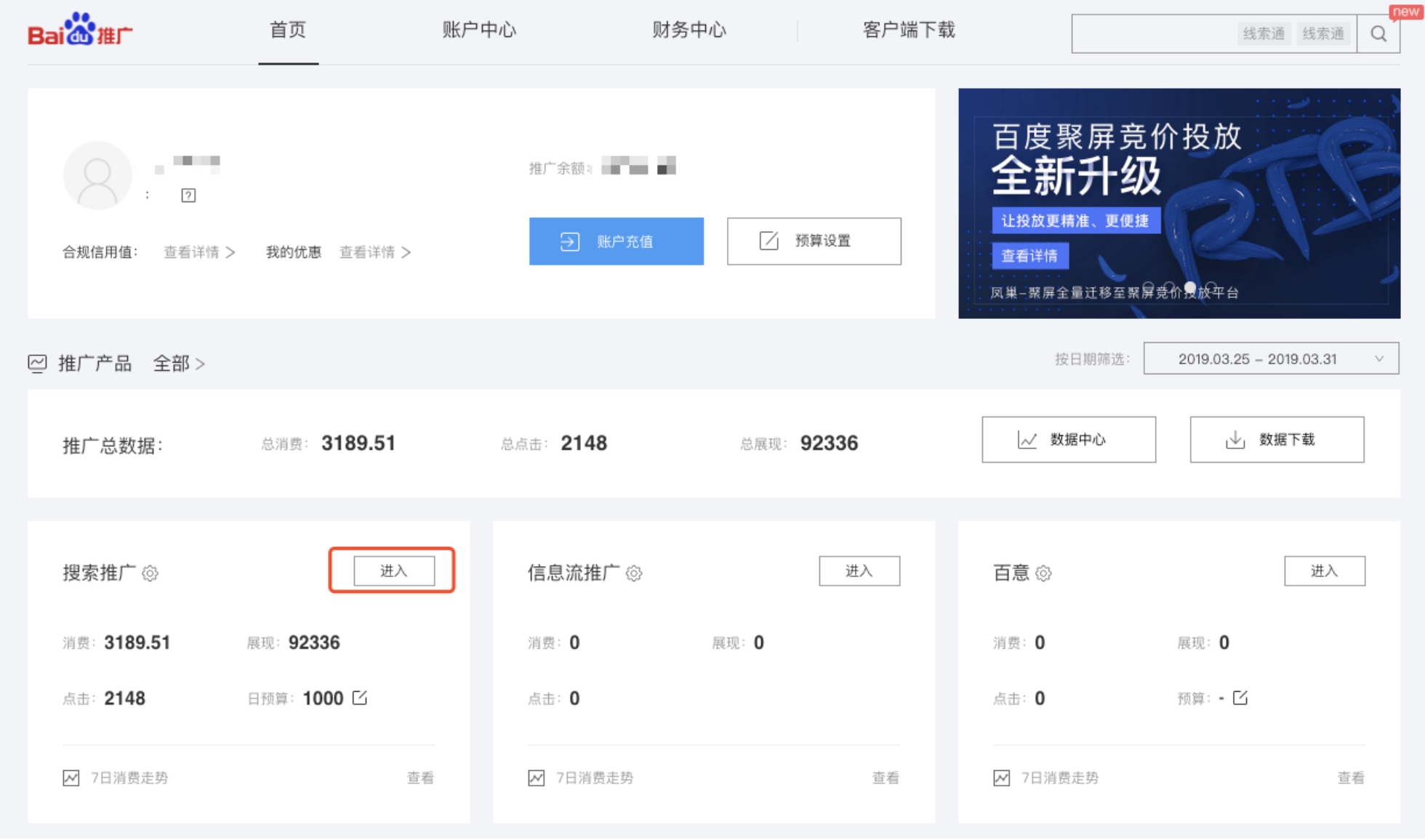This screenshot has height=840, width=1425.
Task: Open the 财务中心 tab
Action: coord(689,30)
